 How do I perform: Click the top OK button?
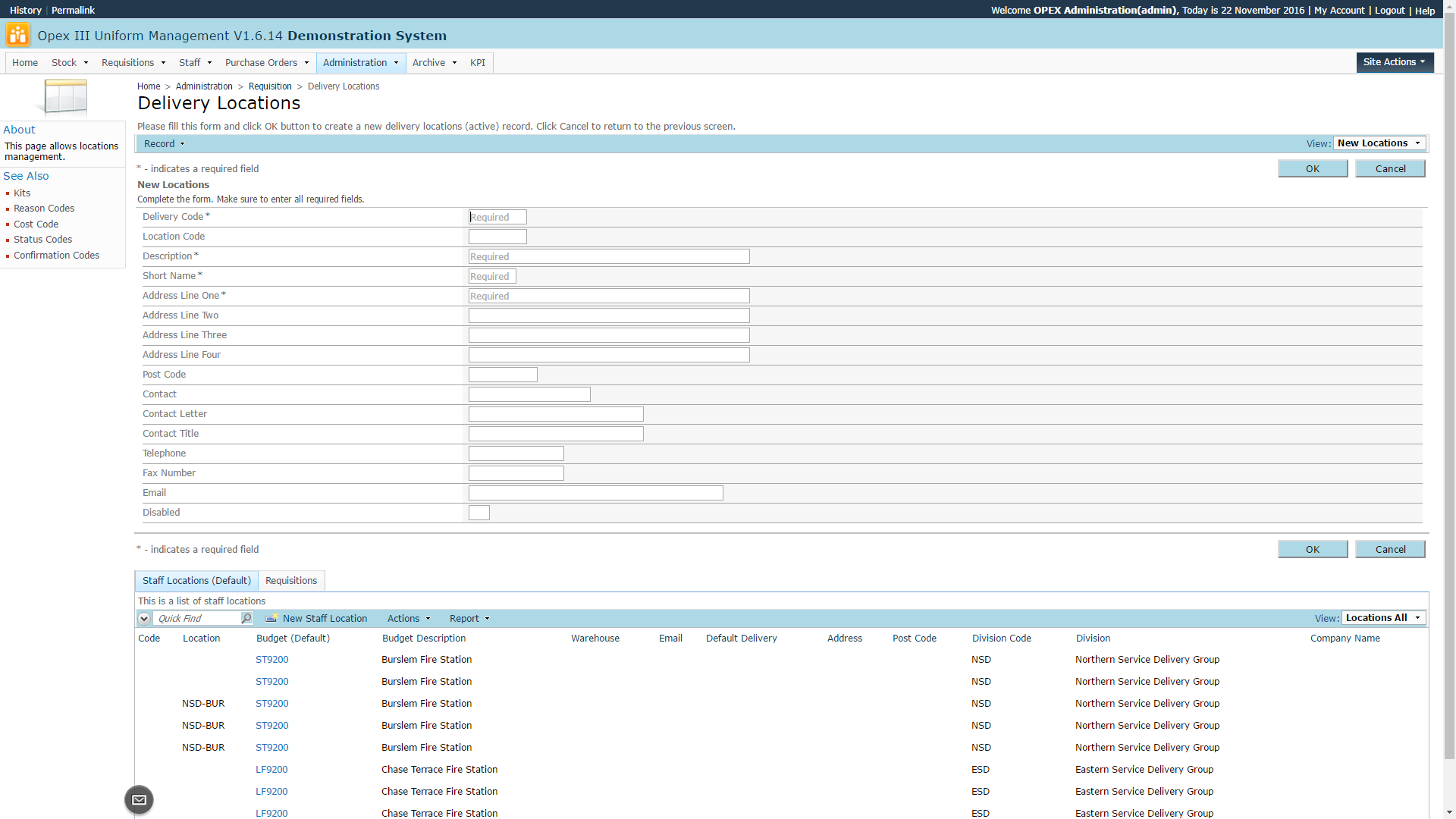click(x=1312, y=169)
